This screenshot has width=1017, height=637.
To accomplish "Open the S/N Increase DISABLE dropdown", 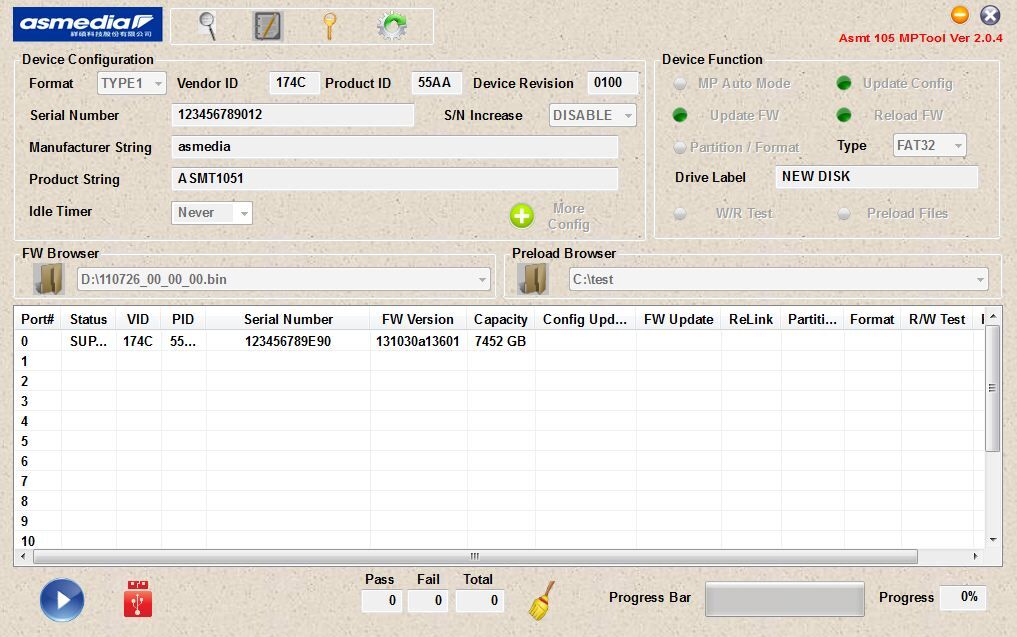I will tap(592, 115).
